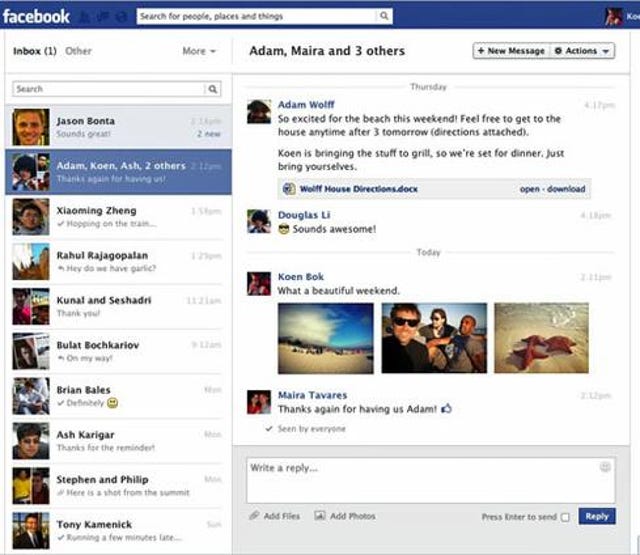
Task: Open Jason Bonta conversation
Action: 118,127
